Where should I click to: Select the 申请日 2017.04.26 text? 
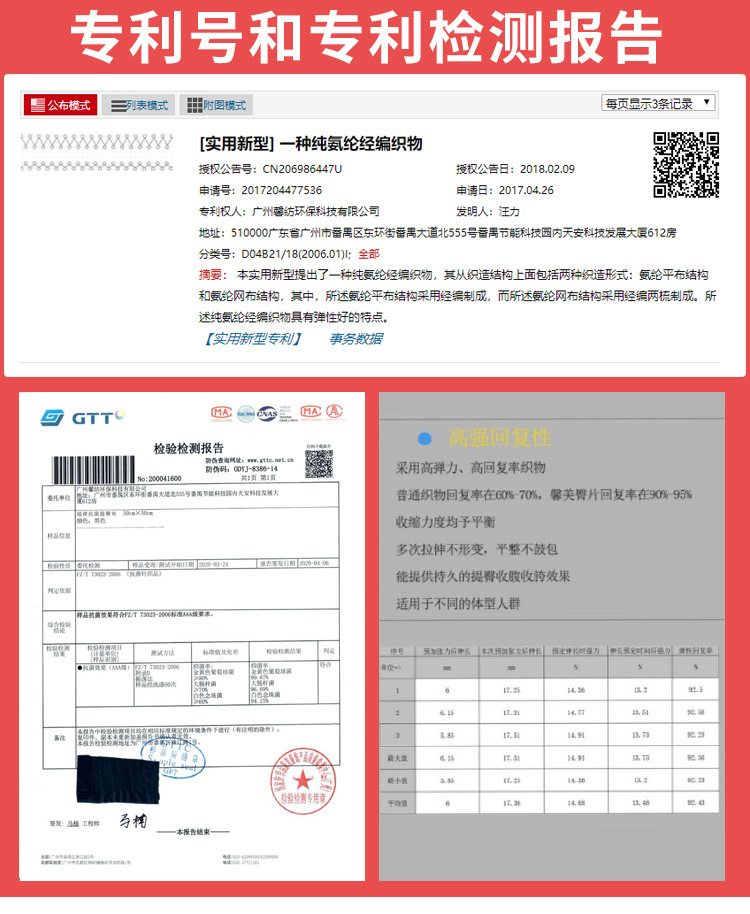click(x=505, y=190)
